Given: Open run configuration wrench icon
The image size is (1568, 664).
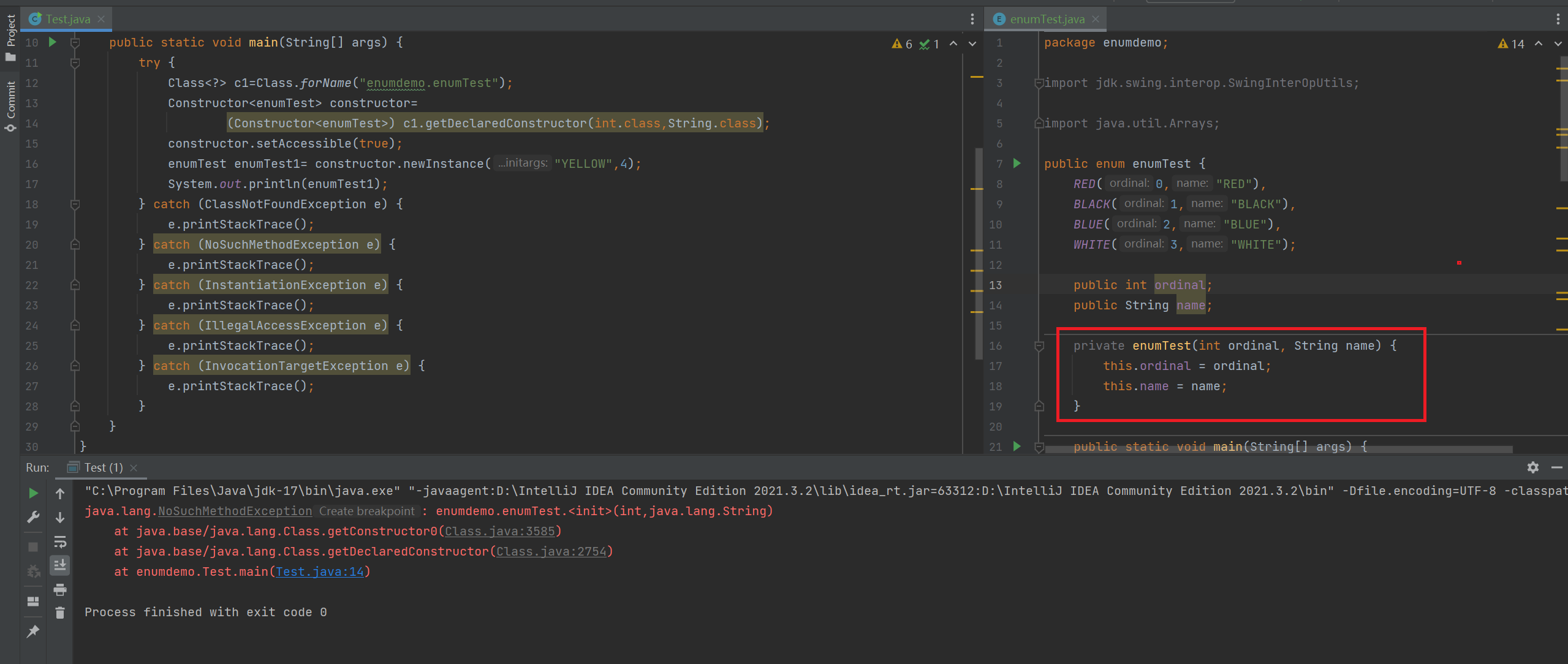Looking at the screenshot, I should tap(33, 518).
